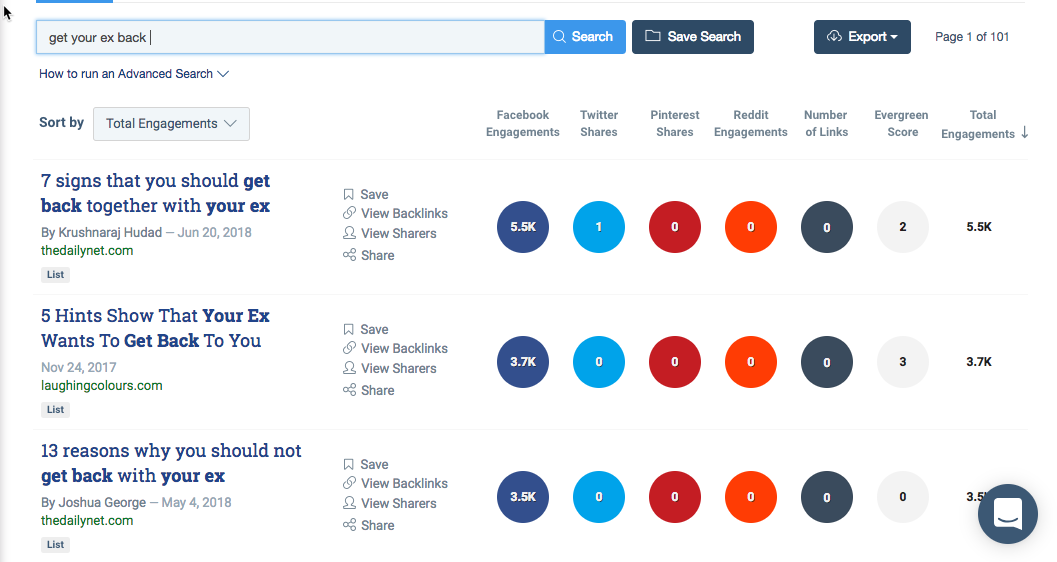The height and width of the screenshot is (562, 1057).
Task: Sort by the Evergreen Score column header
Action: (x=901, y=123)
